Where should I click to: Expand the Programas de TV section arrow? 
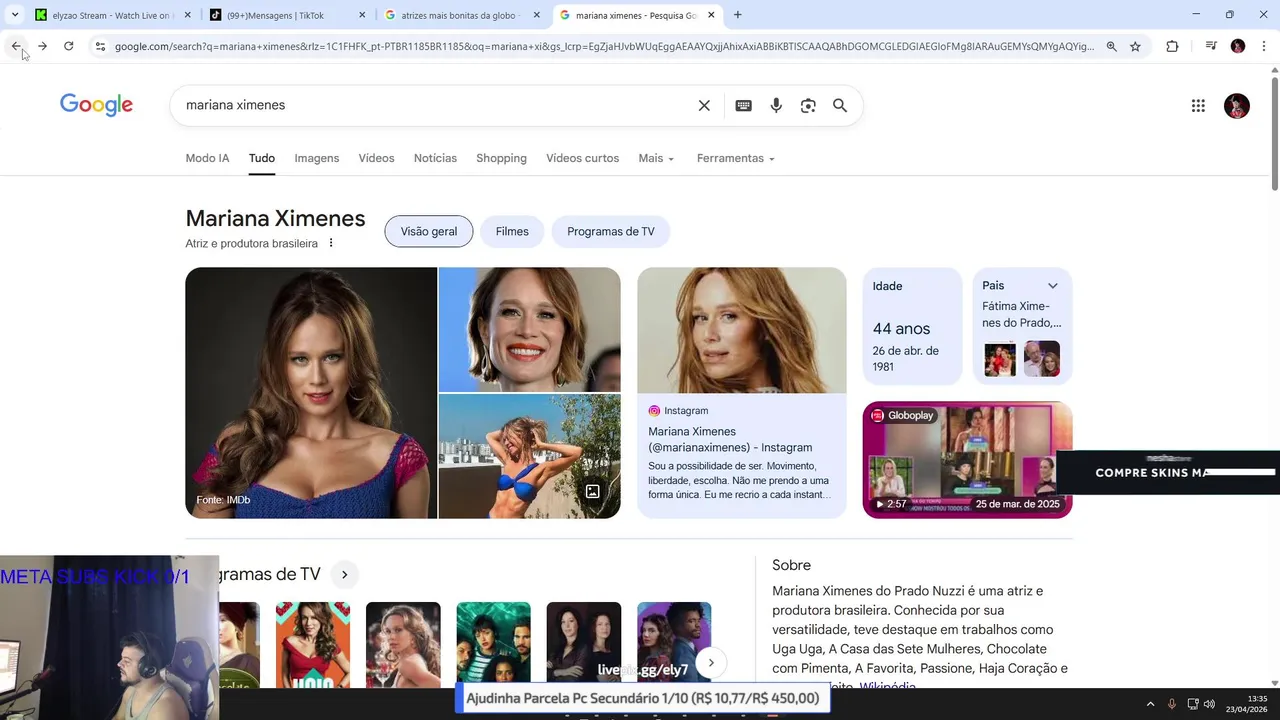[x=344, y=574]
